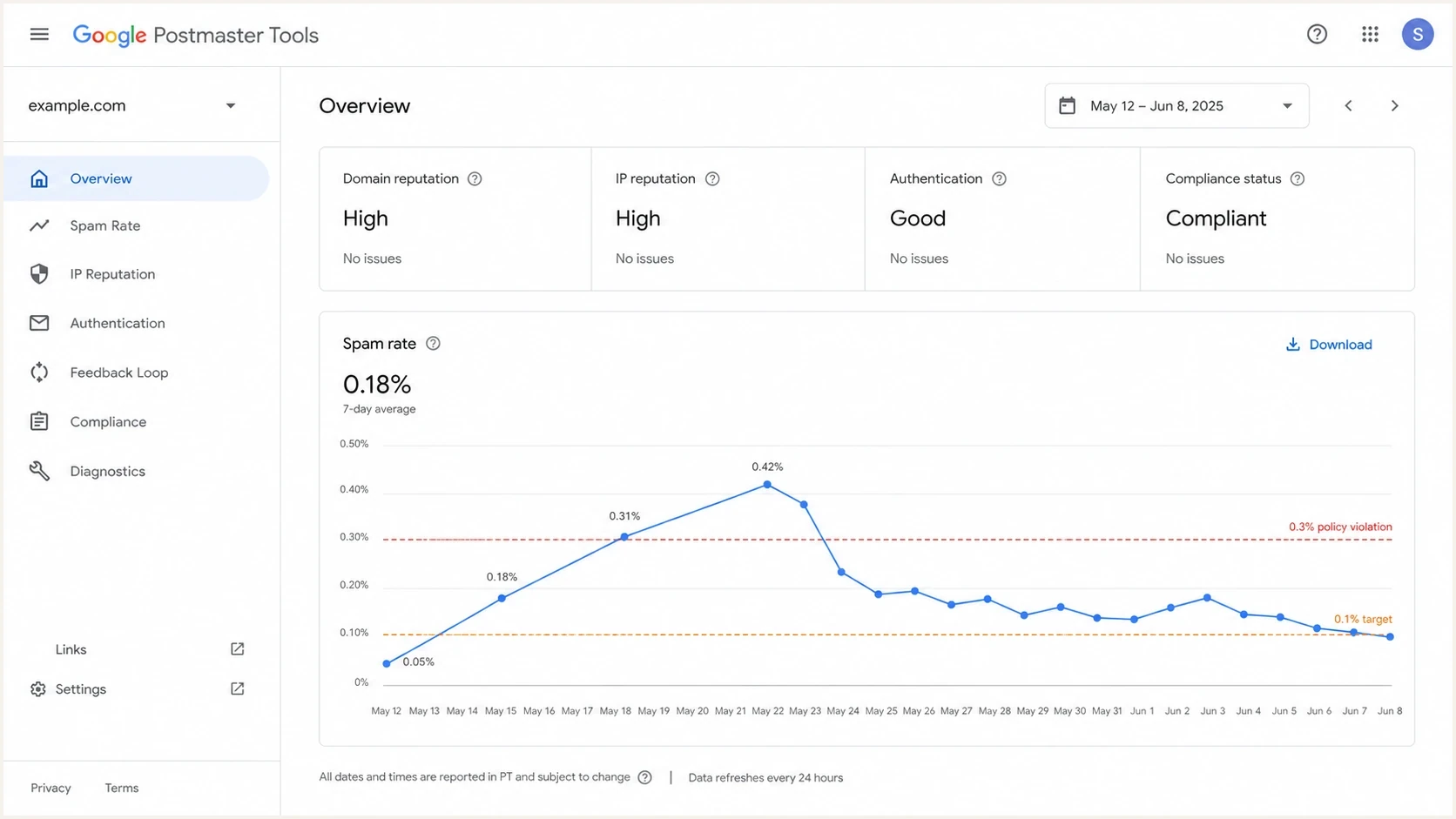Click the '0.3% policy violation' label
Screen dimensions: 1456x819
pos(1340,527)
